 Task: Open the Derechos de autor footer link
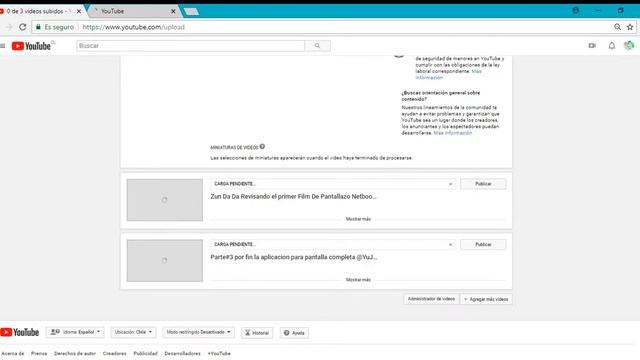(x=75, y=353)
